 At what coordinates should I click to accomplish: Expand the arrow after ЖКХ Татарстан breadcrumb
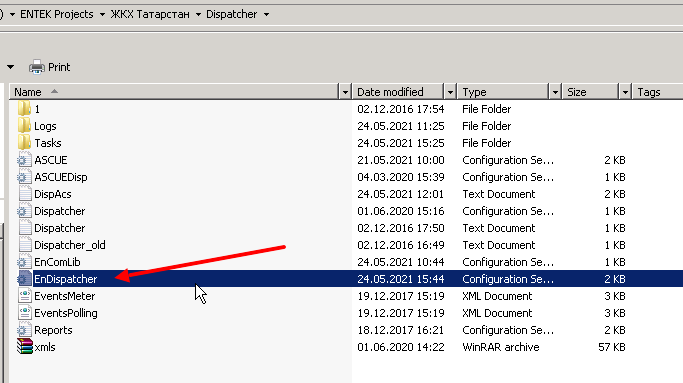(x=198, y=14)
